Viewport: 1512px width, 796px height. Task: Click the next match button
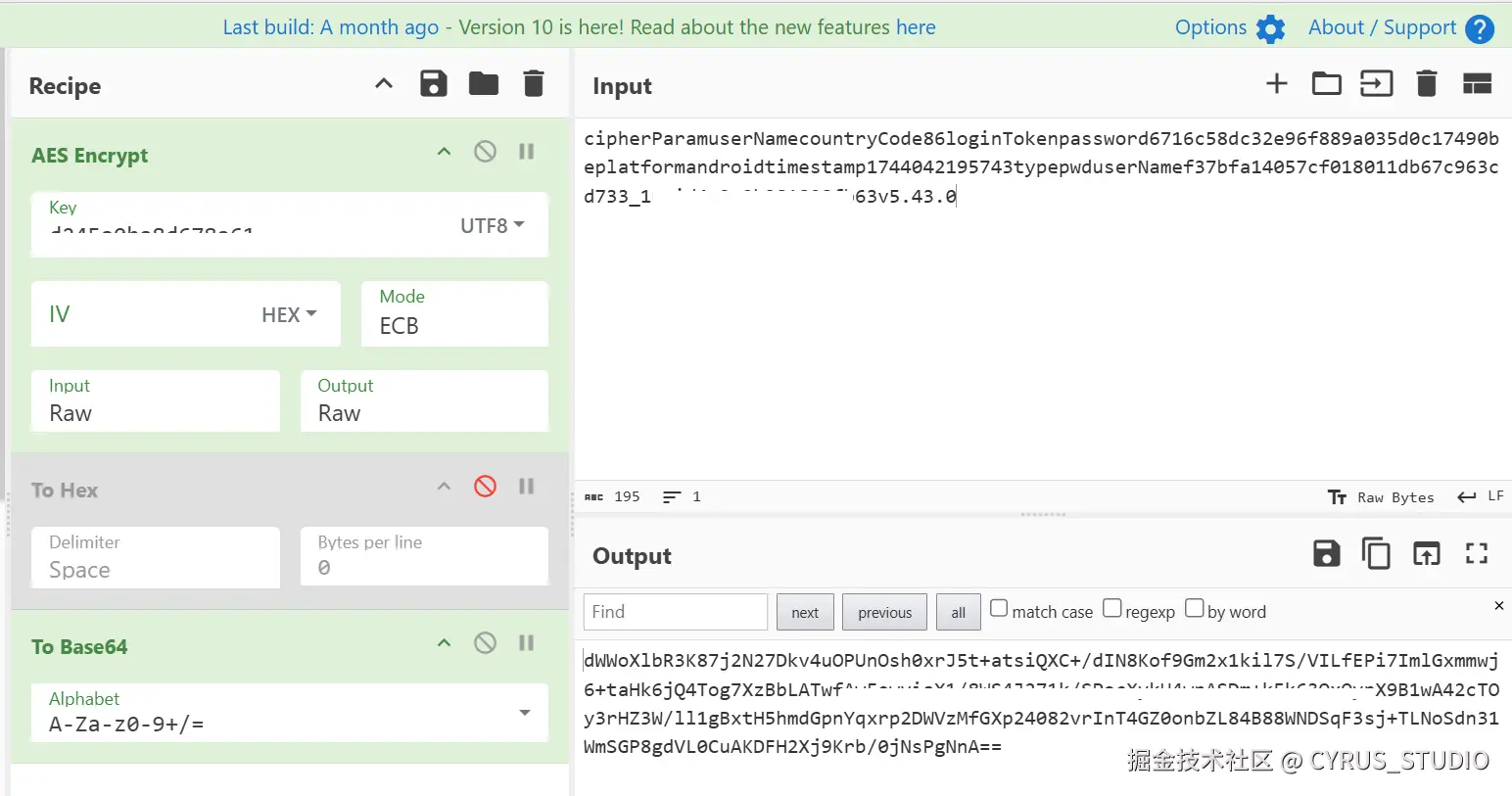pos(805,612)
